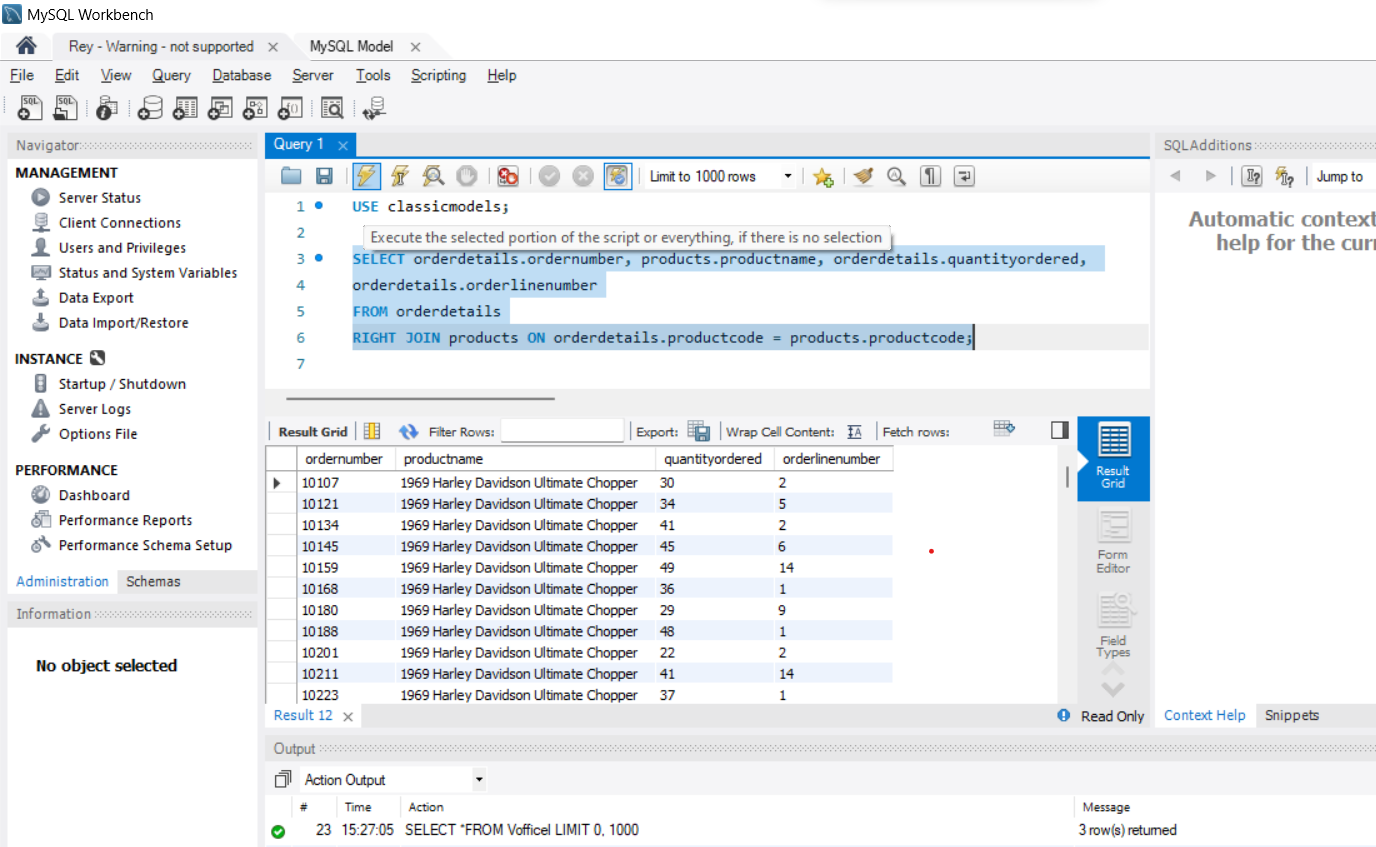Open the home screen tab icon

click(x=26, y=46)
